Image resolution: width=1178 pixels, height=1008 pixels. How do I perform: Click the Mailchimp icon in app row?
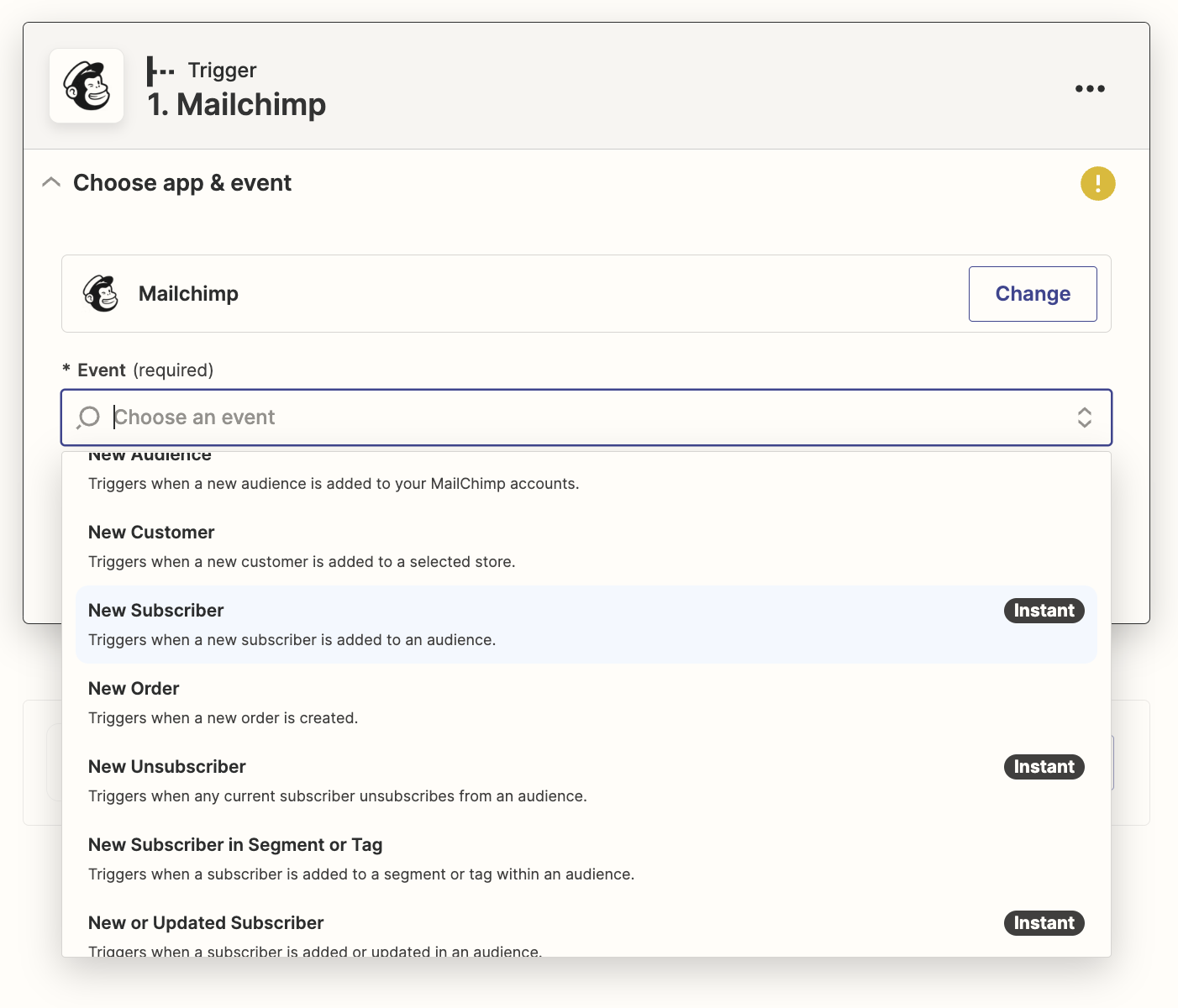(x=101, y=293)
